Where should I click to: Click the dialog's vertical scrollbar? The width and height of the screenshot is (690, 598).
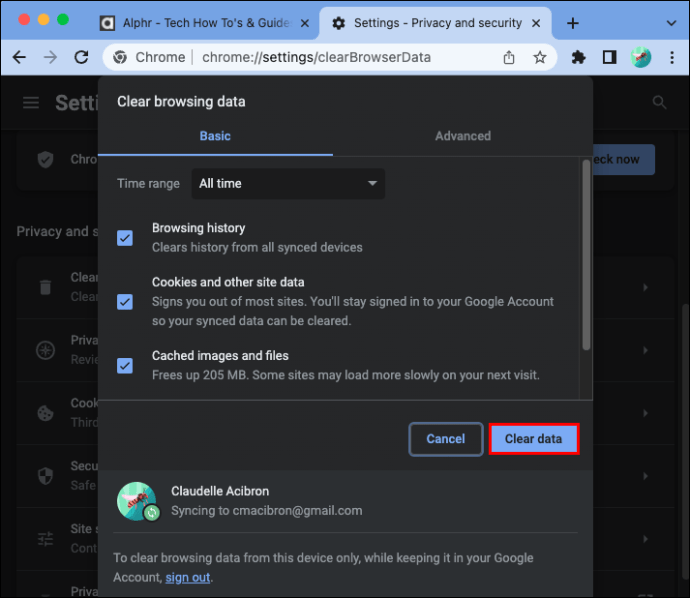point(586,255)
